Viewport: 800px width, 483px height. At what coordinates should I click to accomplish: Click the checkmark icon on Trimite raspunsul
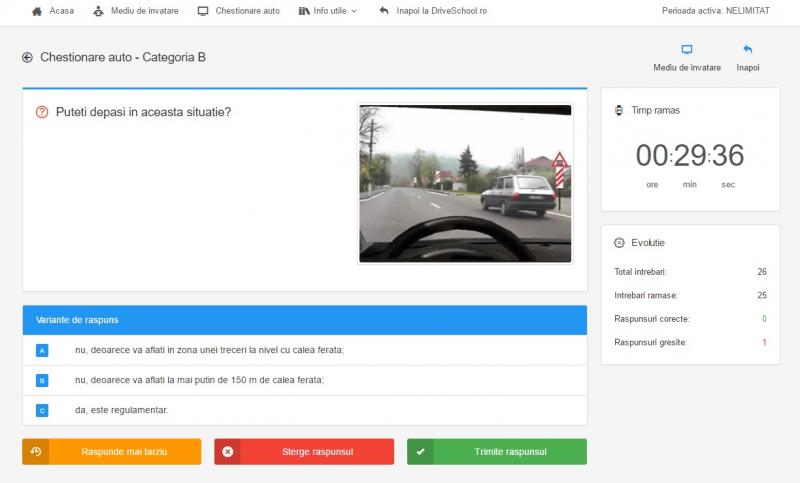420,451
